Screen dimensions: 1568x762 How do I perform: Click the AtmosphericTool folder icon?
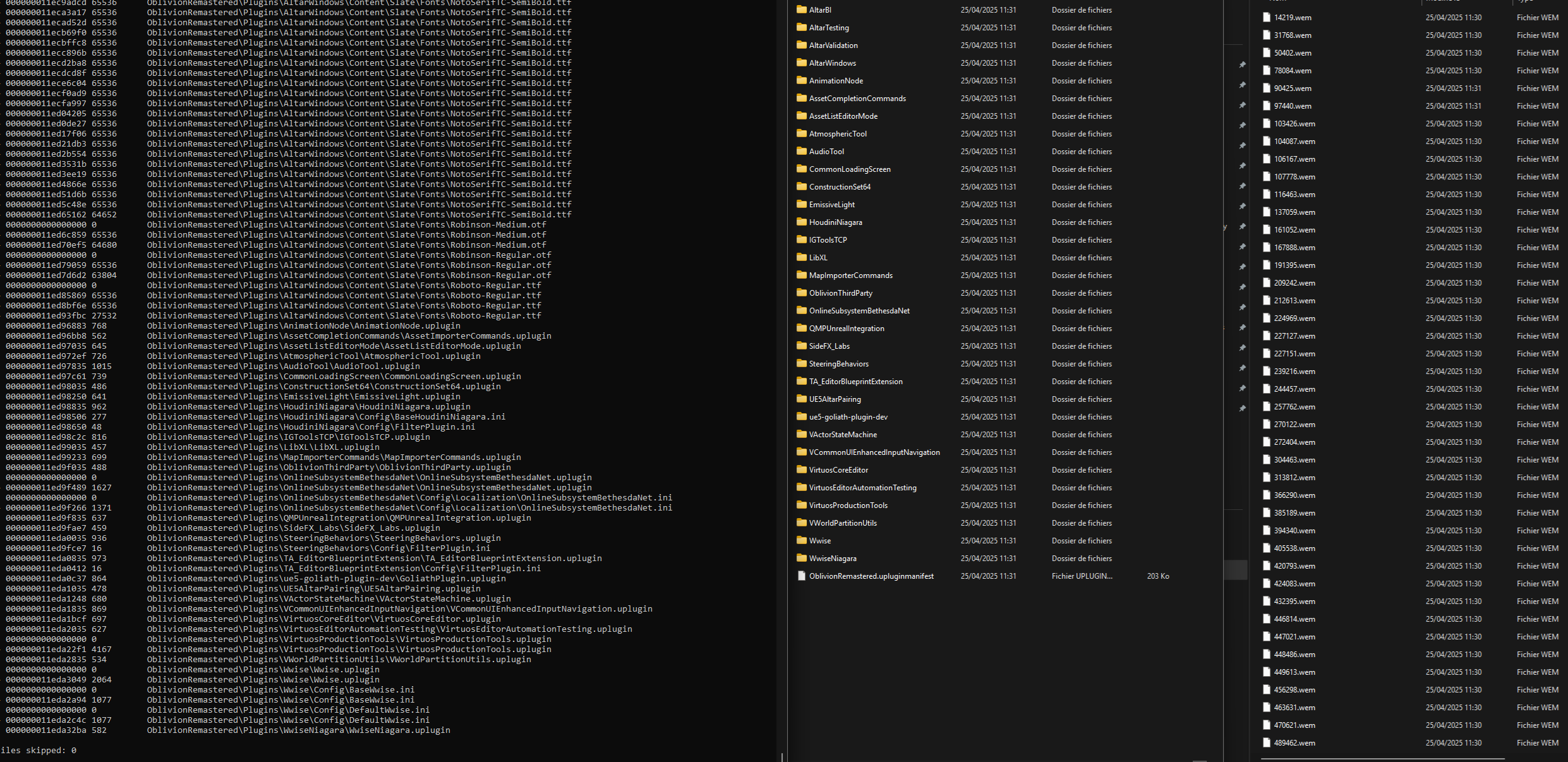coord(802,133)
